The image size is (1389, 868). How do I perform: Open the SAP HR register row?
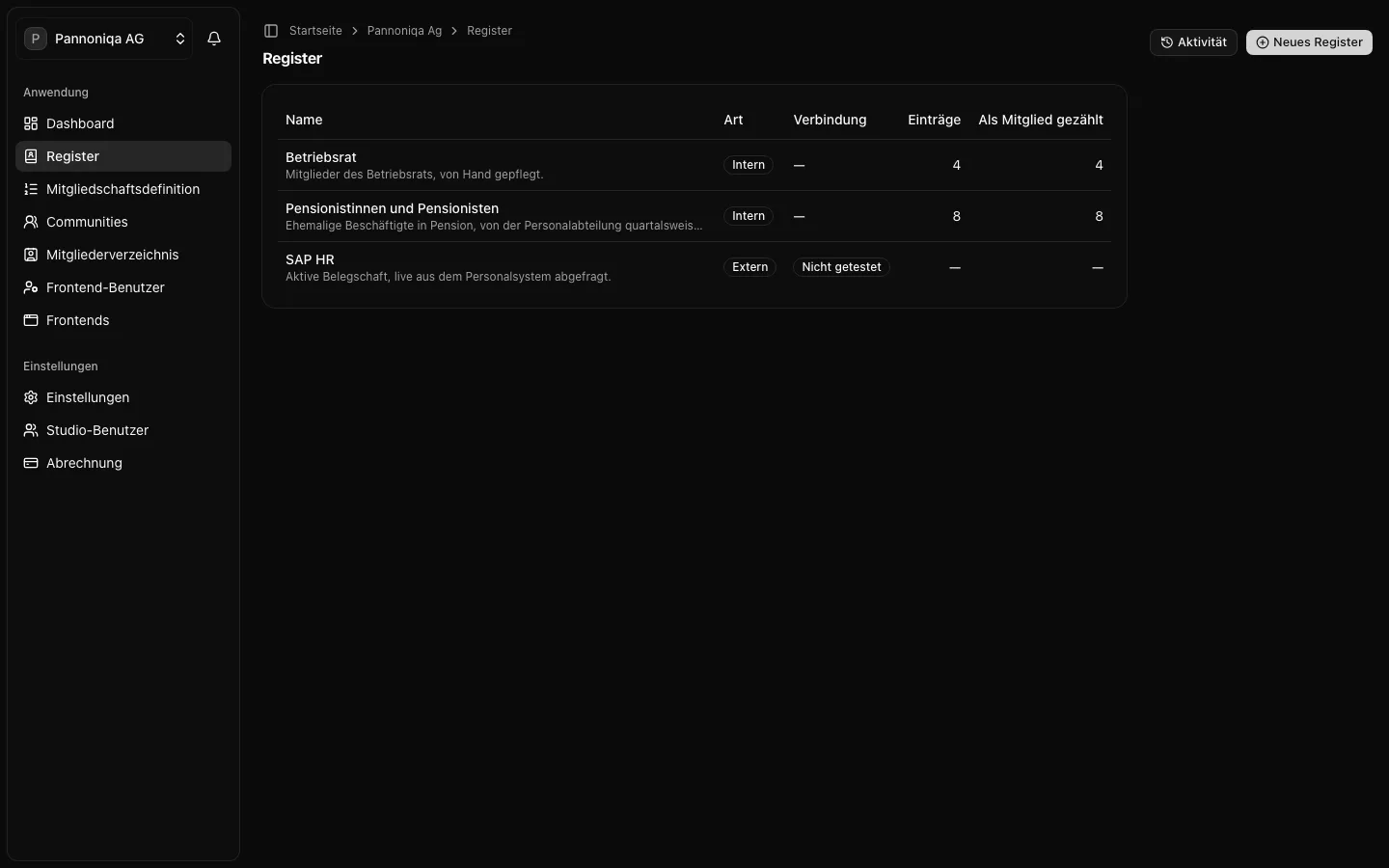(x=694, y=267)
